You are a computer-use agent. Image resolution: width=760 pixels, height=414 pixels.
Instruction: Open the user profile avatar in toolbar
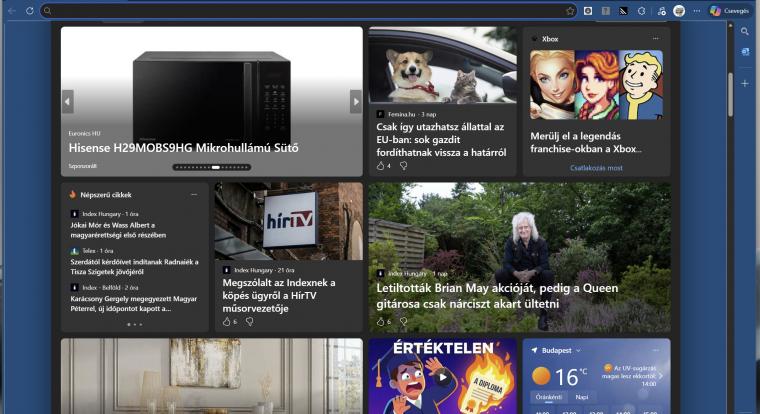(679, 11)
